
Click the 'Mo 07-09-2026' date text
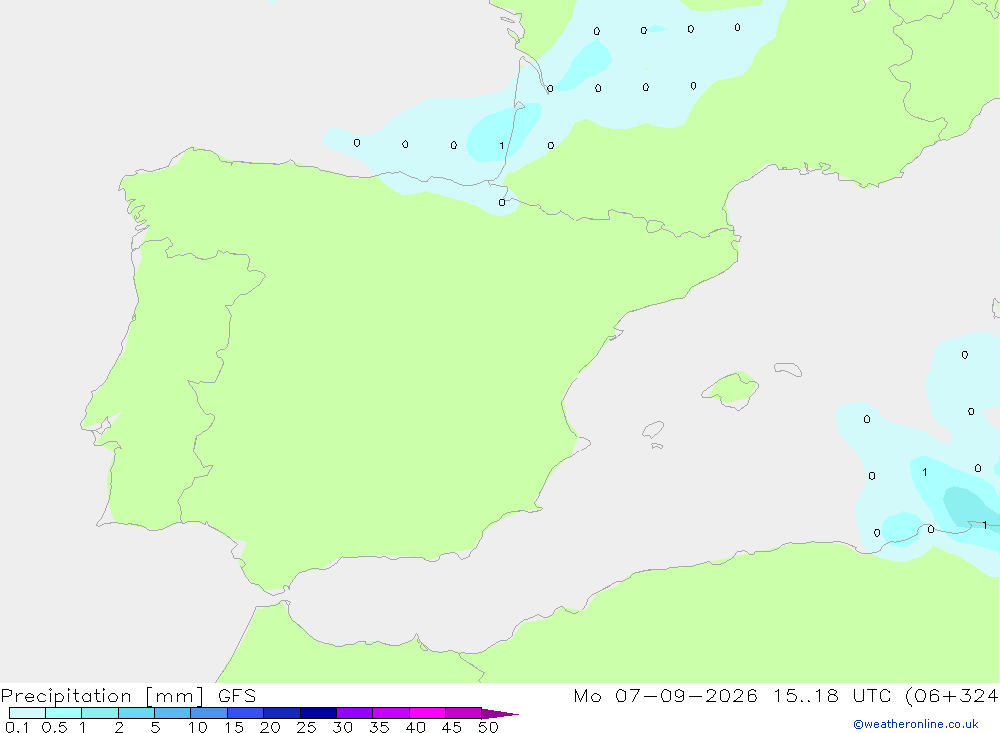(x=665, y=696)
